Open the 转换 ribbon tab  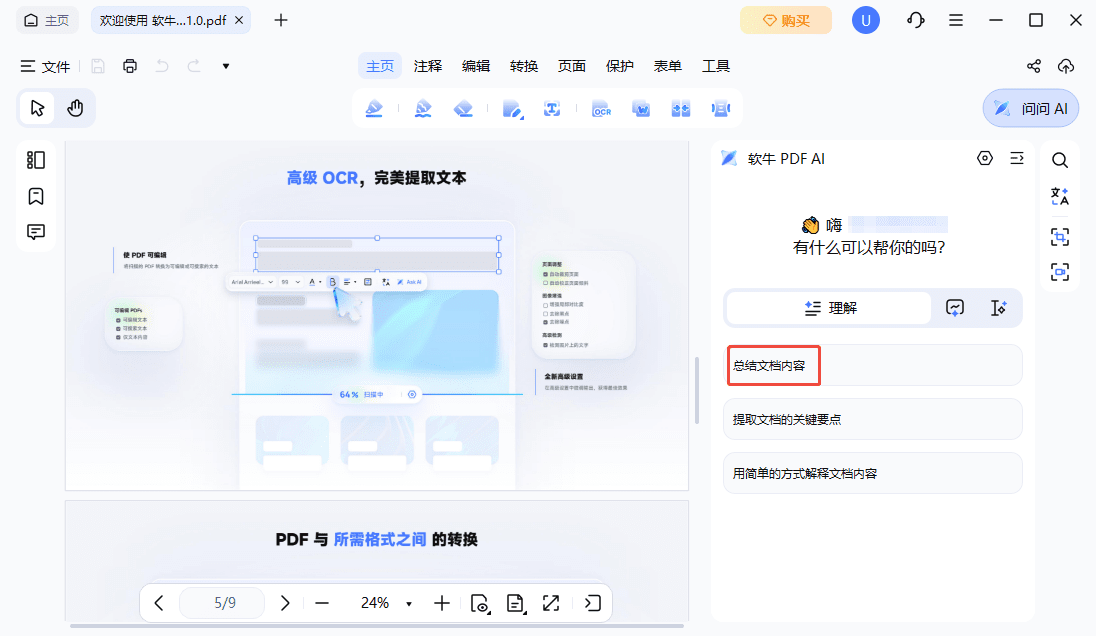click(x=524, y=66)
